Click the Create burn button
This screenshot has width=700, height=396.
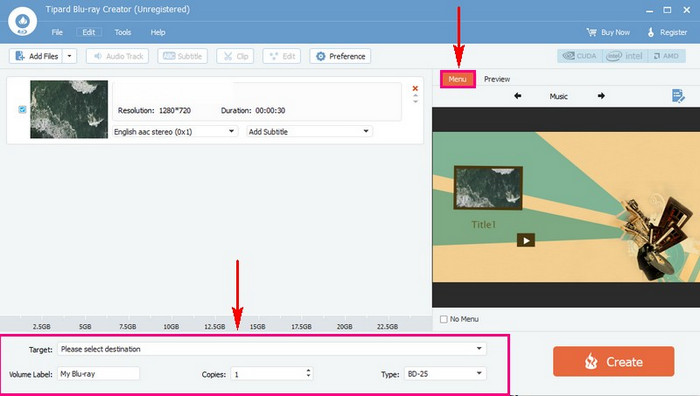[x=613, y=362]
